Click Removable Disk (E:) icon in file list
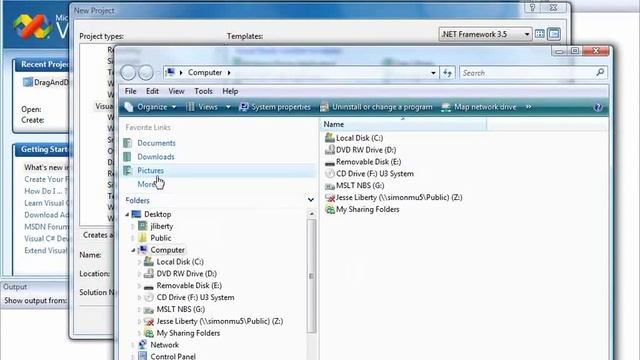Screen dimensions: 640x360 tap(329, 162)
